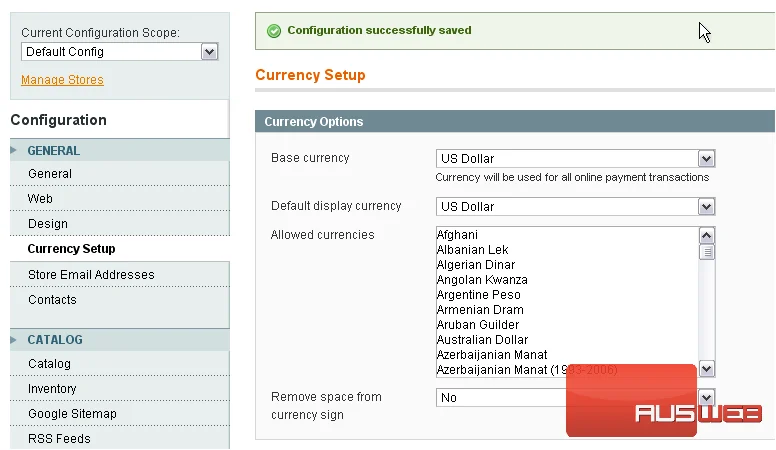The image size is (776, 450).
Task: Click the allowed currencies scroll down arrow
Action: coord(707,369)
